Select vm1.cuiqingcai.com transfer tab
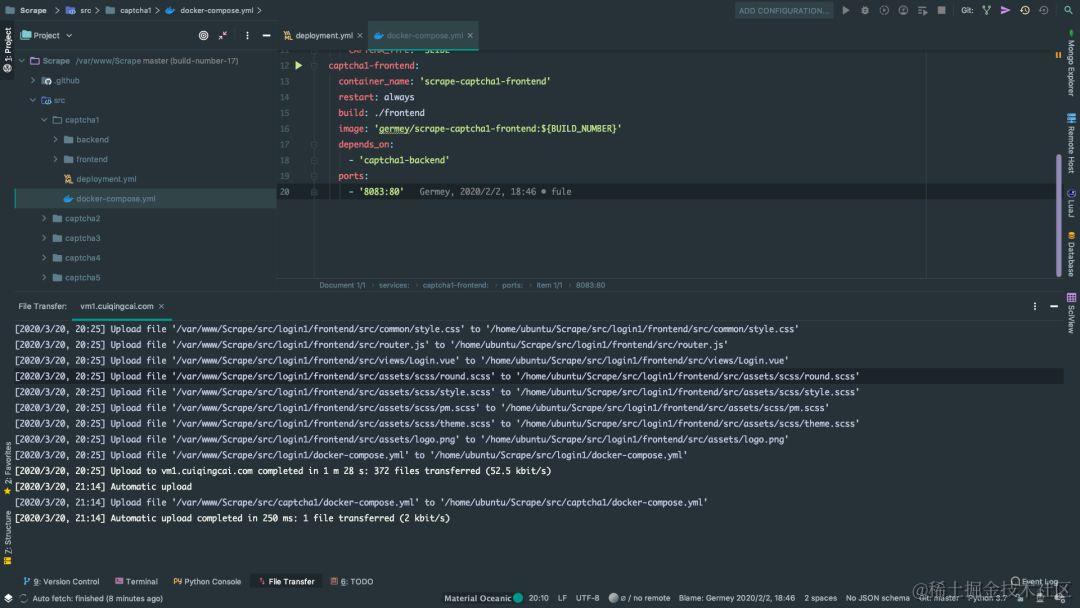This screenshot has width=1080, height=608. [116, 306]
